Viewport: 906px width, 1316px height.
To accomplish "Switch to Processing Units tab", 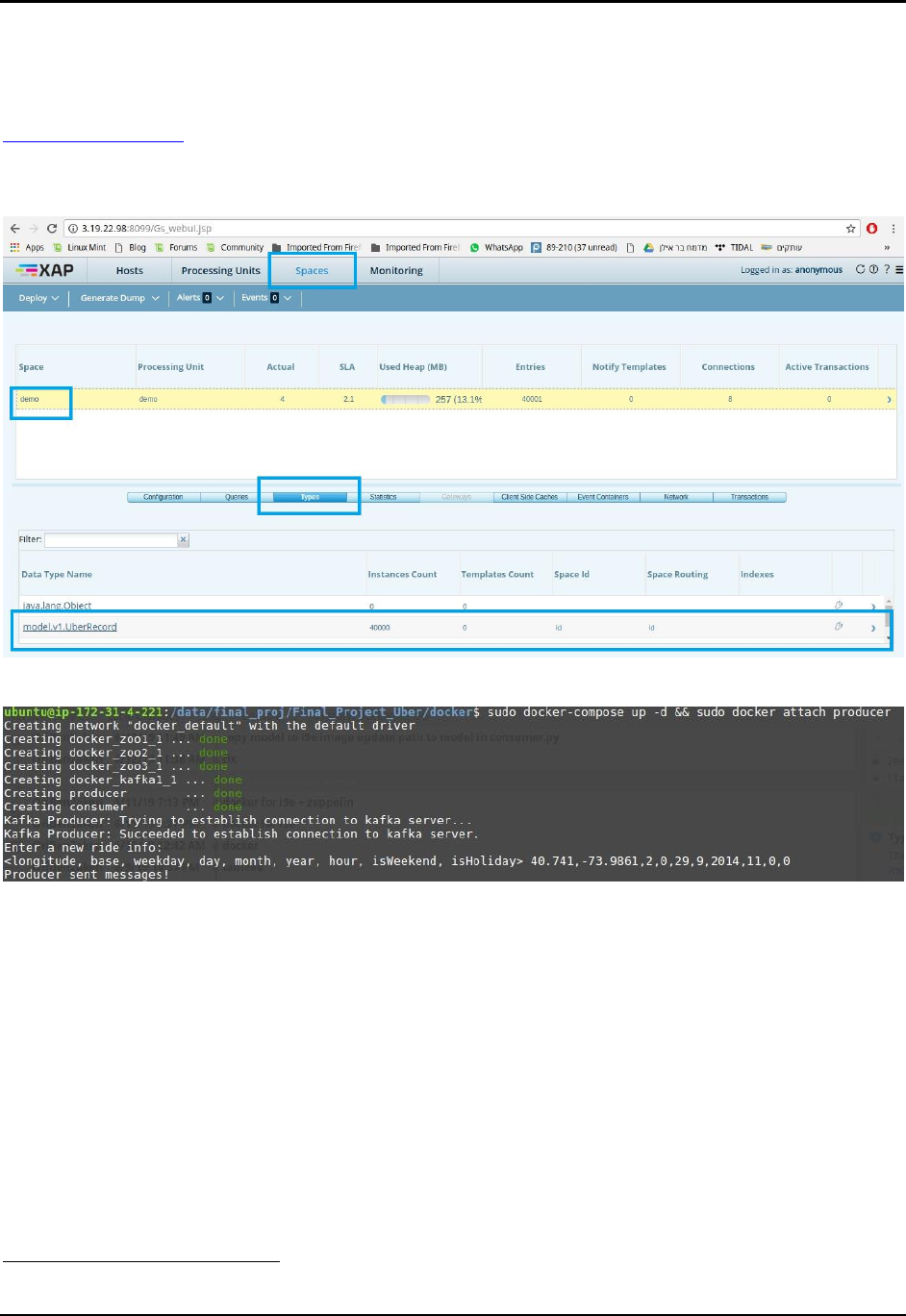I will (x=221, y=271).
